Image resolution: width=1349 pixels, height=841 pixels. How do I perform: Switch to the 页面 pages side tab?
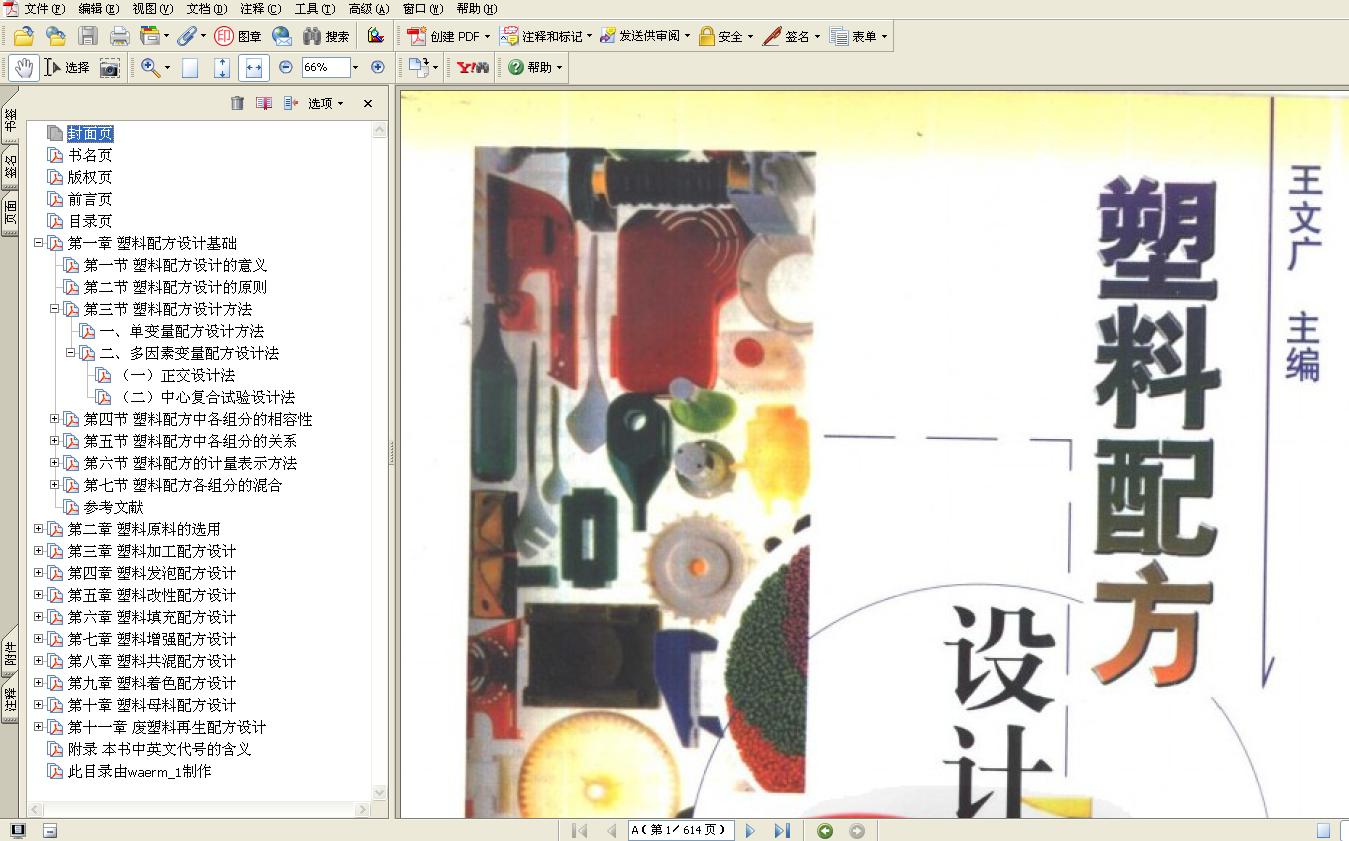[x=10, y=213]
